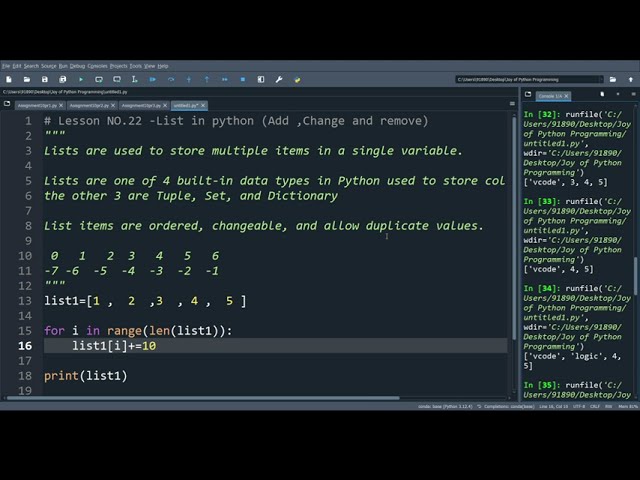The width and height of the screenshot is (640, 480).
Task: Open console pane options hamburger menu
Action: click(x=633, y=94)
